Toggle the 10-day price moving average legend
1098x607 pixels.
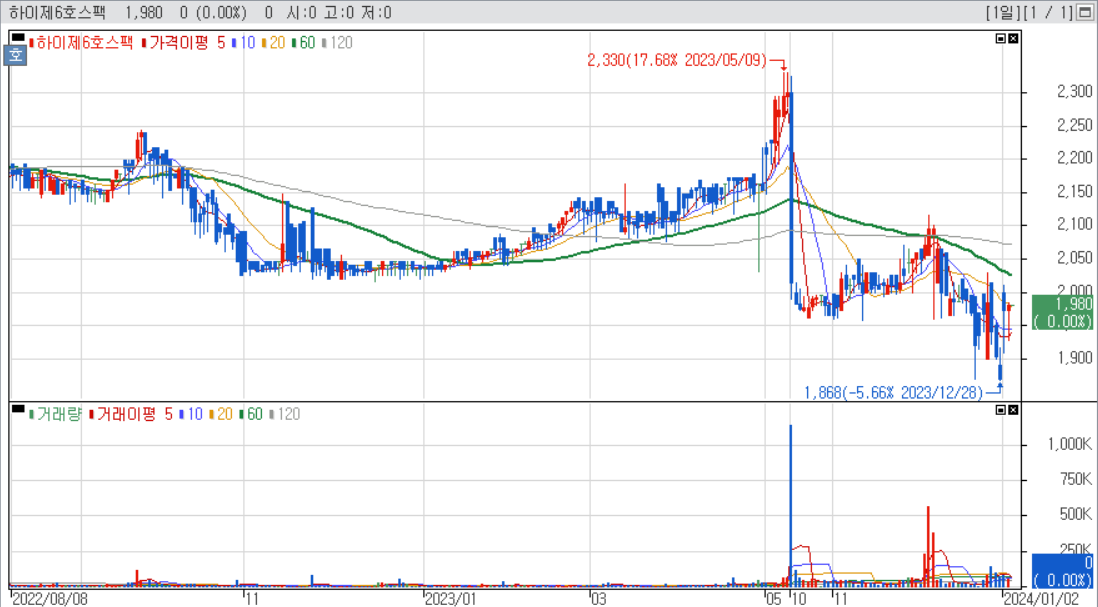(x=244, y=43)
